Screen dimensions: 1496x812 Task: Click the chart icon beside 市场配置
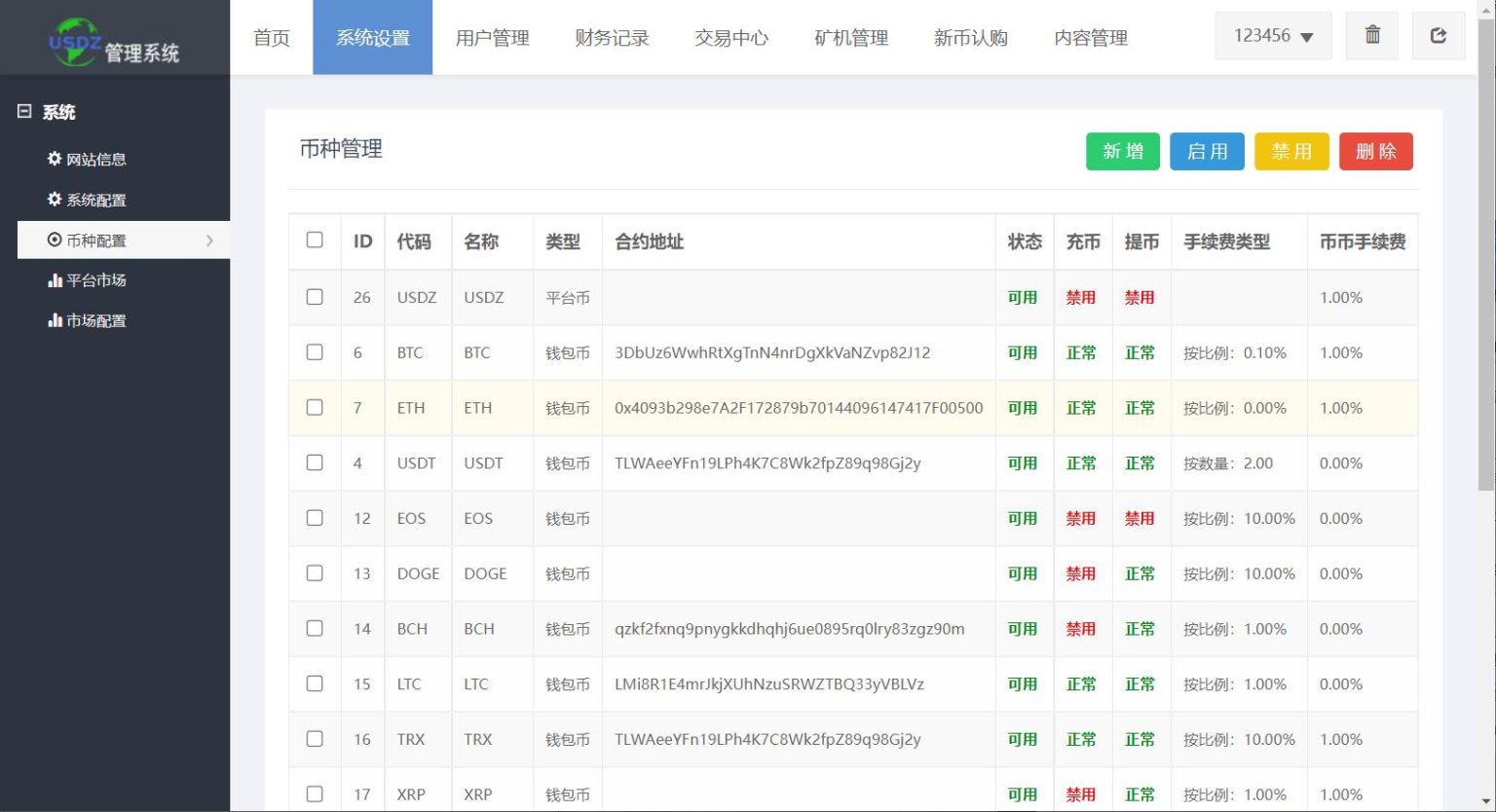pos(55,320)
